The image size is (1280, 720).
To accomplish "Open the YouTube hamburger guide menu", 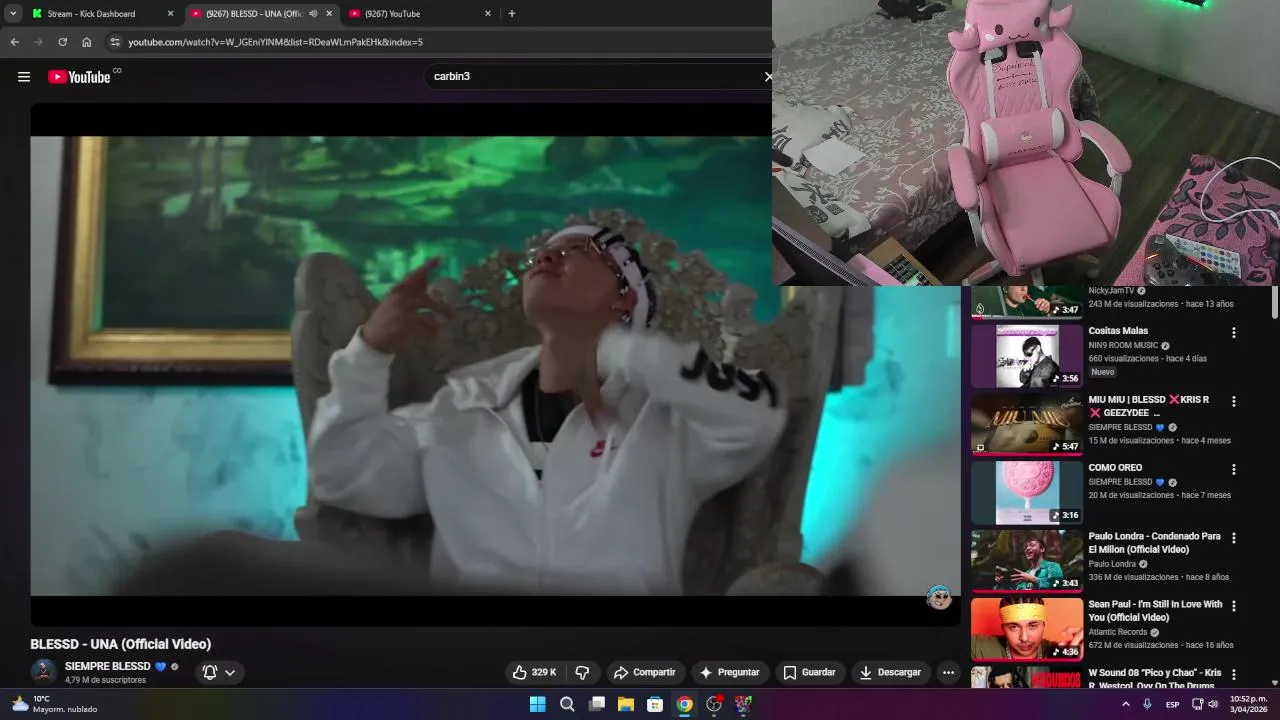I will pyautogui.click(x=24, y=76).
